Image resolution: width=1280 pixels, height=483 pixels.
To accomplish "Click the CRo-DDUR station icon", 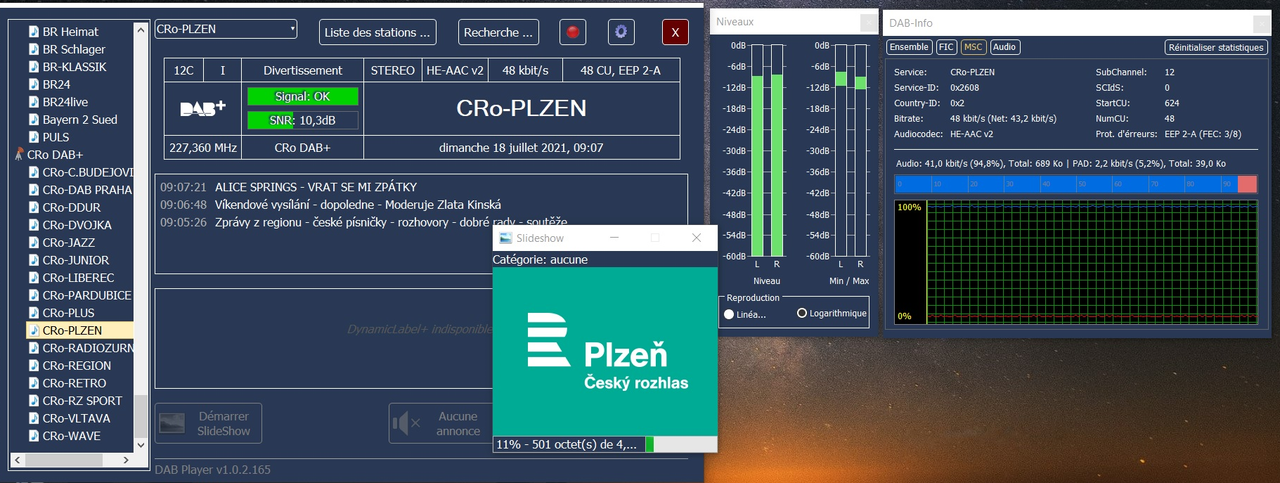I will pyautogui.click(x=34, y=208).
